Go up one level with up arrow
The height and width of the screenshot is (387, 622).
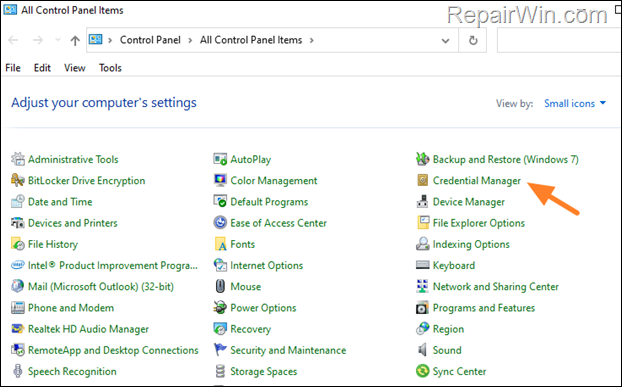(x=75, y=40)
